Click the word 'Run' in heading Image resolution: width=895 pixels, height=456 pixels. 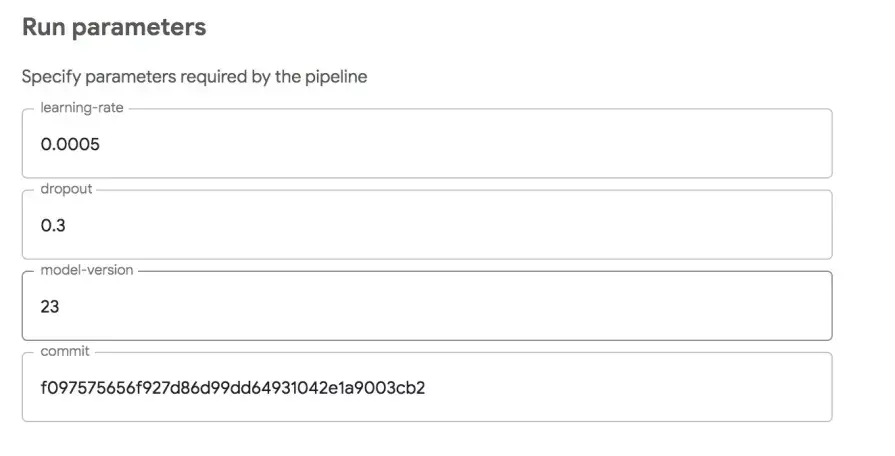[43, 27]
